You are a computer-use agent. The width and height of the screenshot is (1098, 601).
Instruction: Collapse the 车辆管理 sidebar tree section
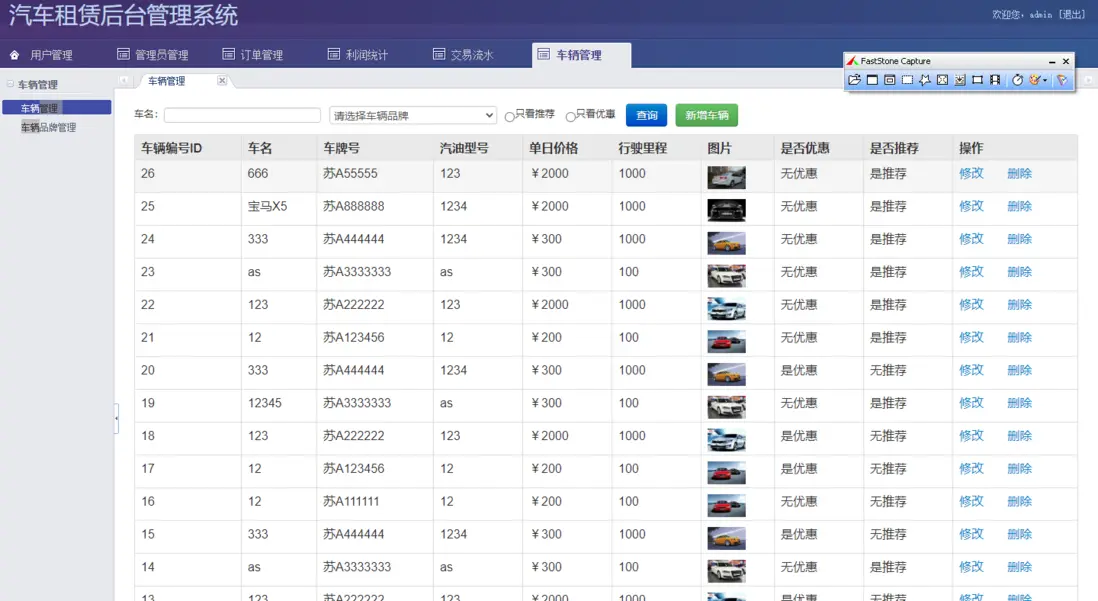[10, 84]
